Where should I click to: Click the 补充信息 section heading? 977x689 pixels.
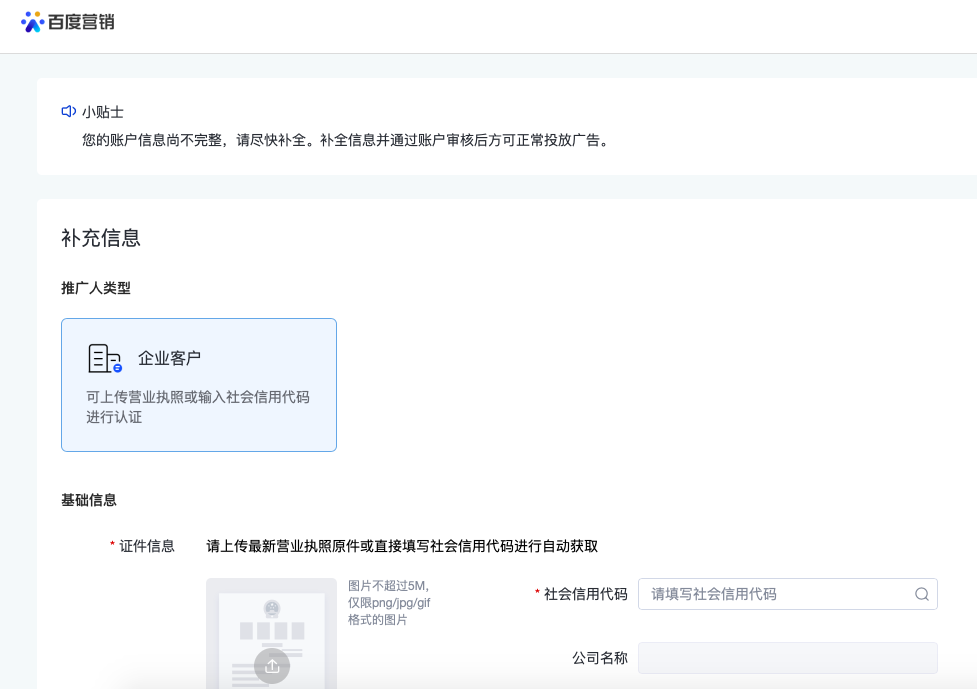100,238
